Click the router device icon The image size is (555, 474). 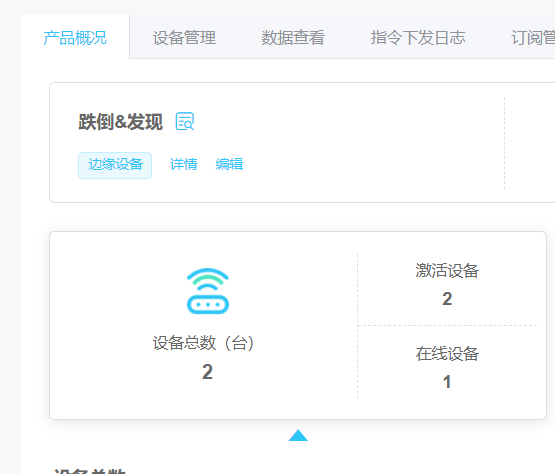point(208,291)
